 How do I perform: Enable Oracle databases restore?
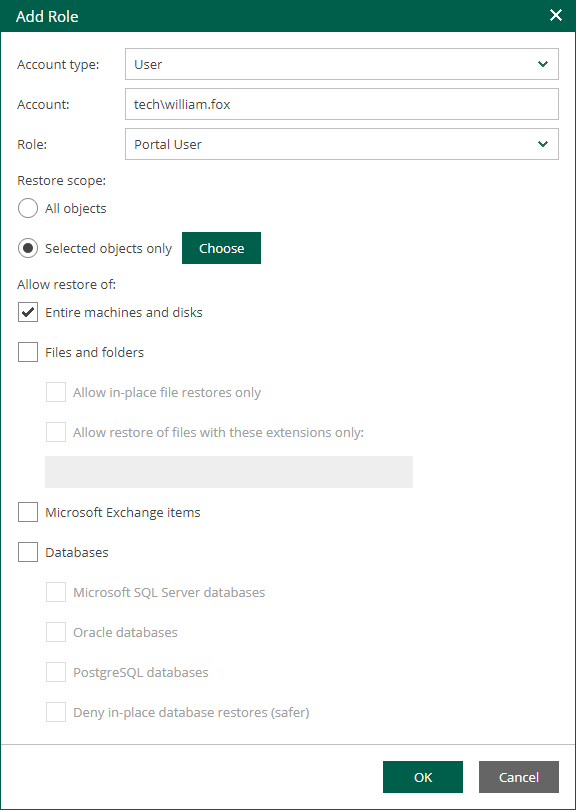coord(56,632)
